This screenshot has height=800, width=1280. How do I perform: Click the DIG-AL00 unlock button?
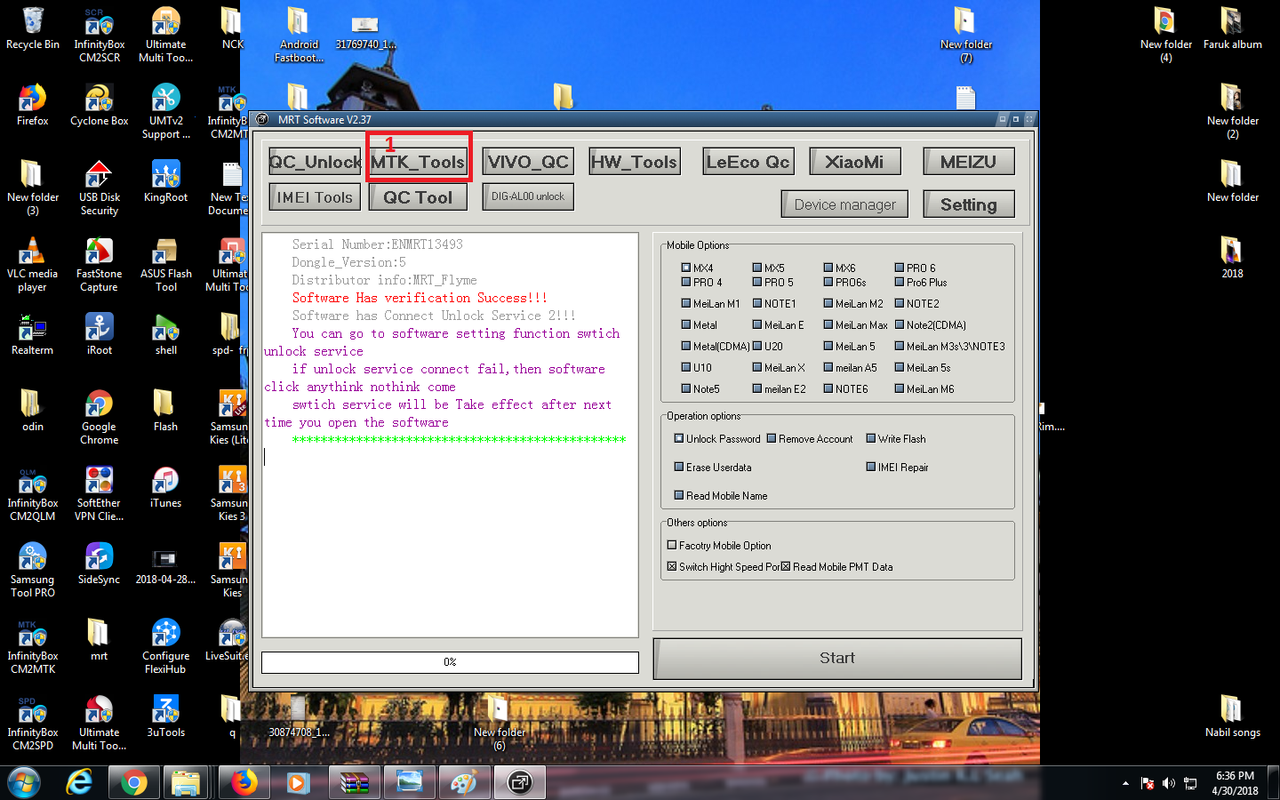pyautogui.click(x=528, y=197)
